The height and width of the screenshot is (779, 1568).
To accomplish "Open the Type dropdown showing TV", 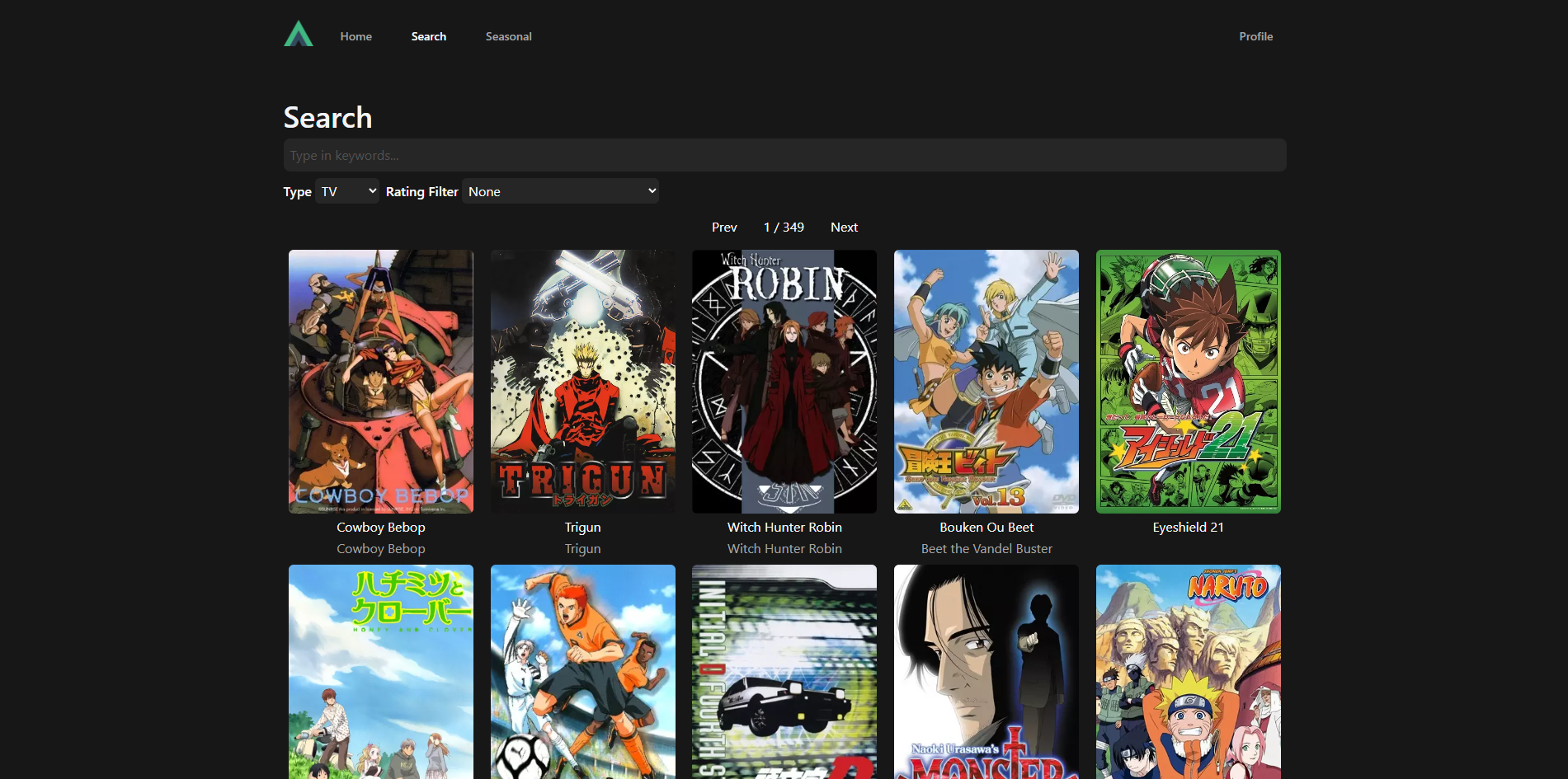I will (347, 191).
